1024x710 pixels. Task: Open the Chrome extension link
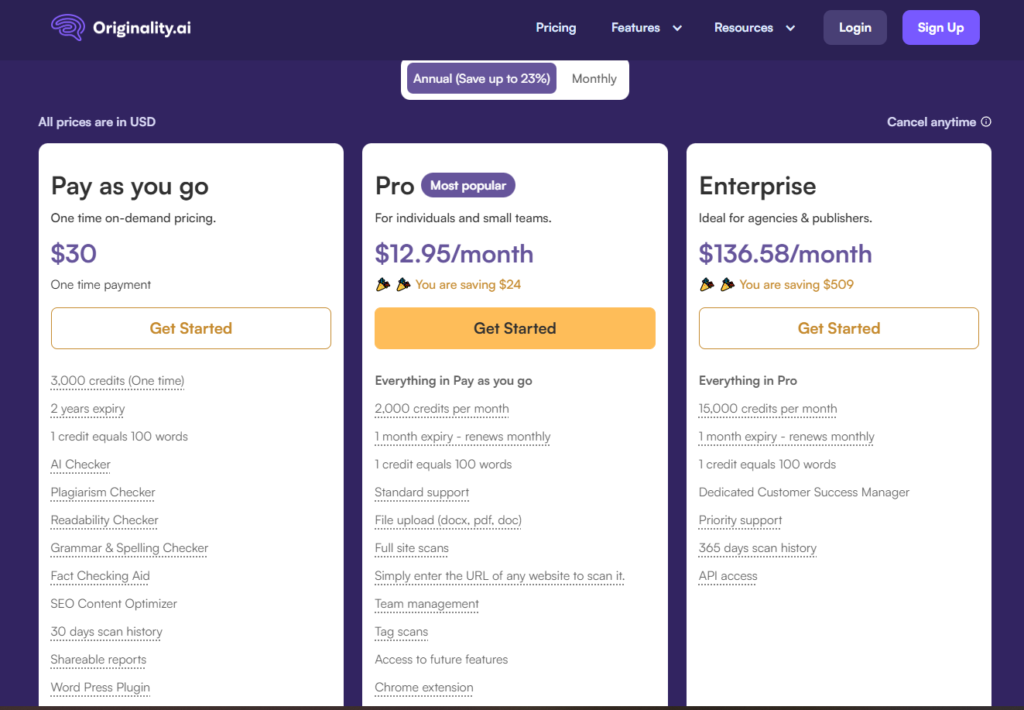point(423,688)
